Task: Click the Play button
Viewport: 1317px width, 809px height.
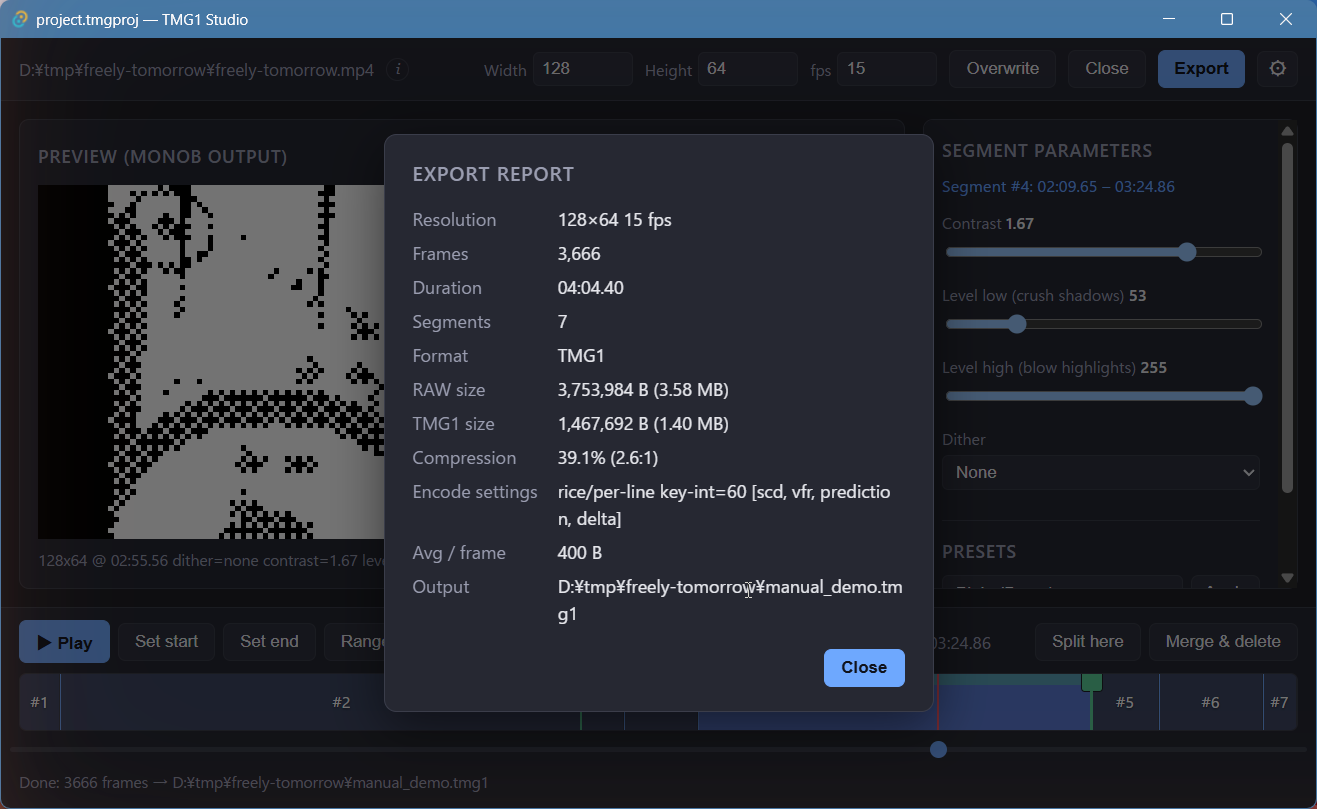Action: pos(64,642)
